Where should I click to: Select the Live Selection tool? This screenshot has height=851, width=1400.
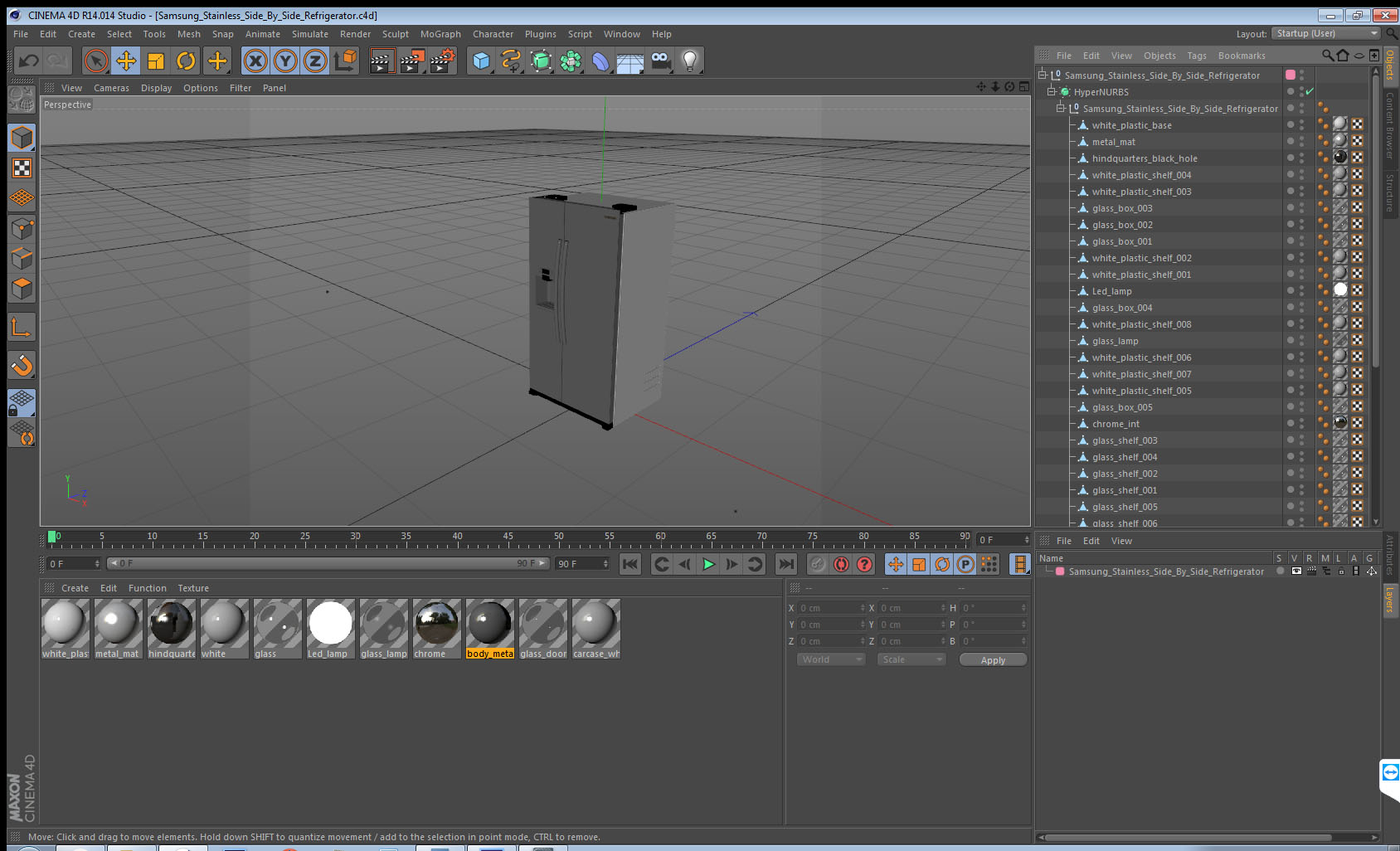[96, 61]
